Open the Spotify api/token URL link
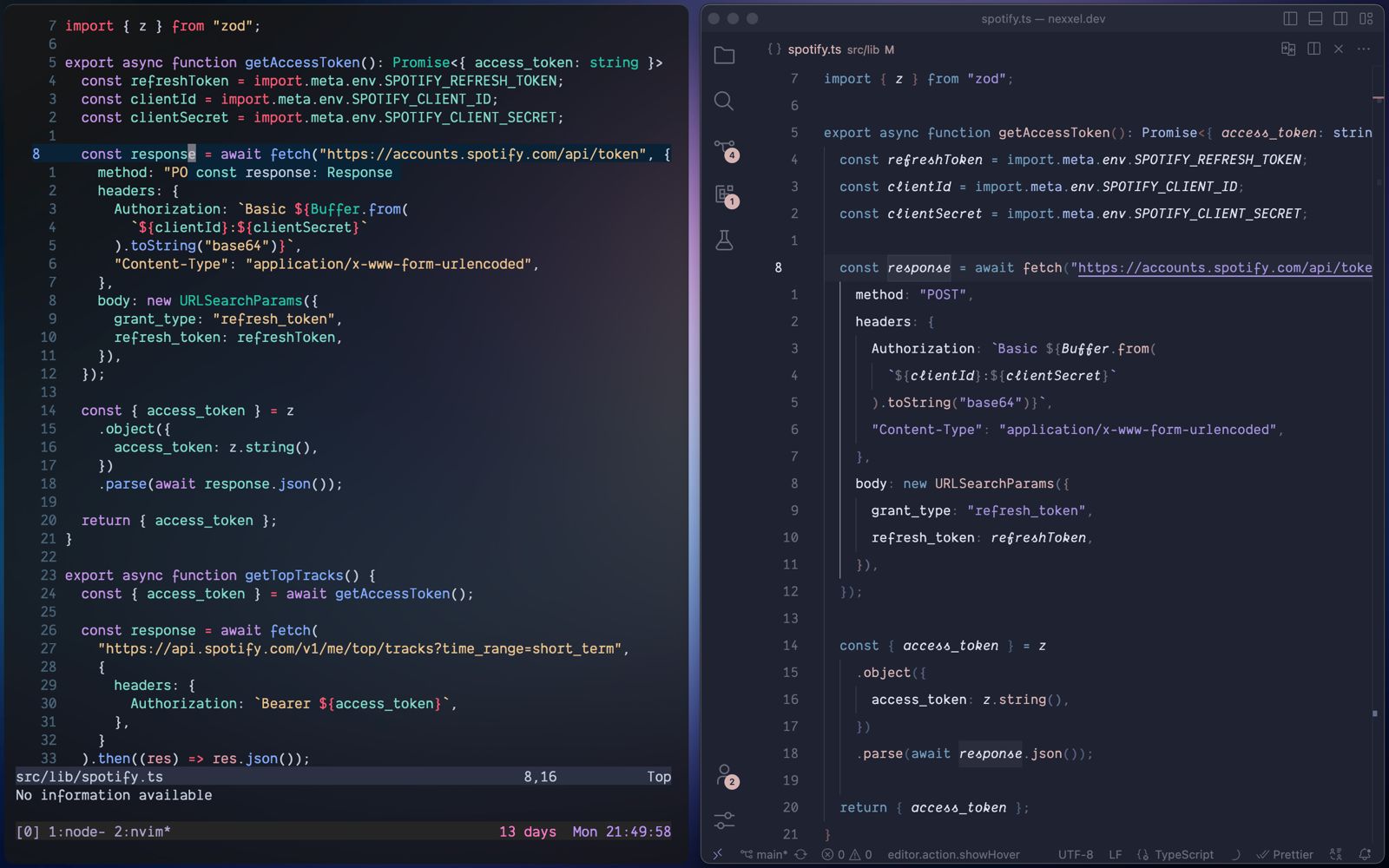 (x=1224, y=267)
